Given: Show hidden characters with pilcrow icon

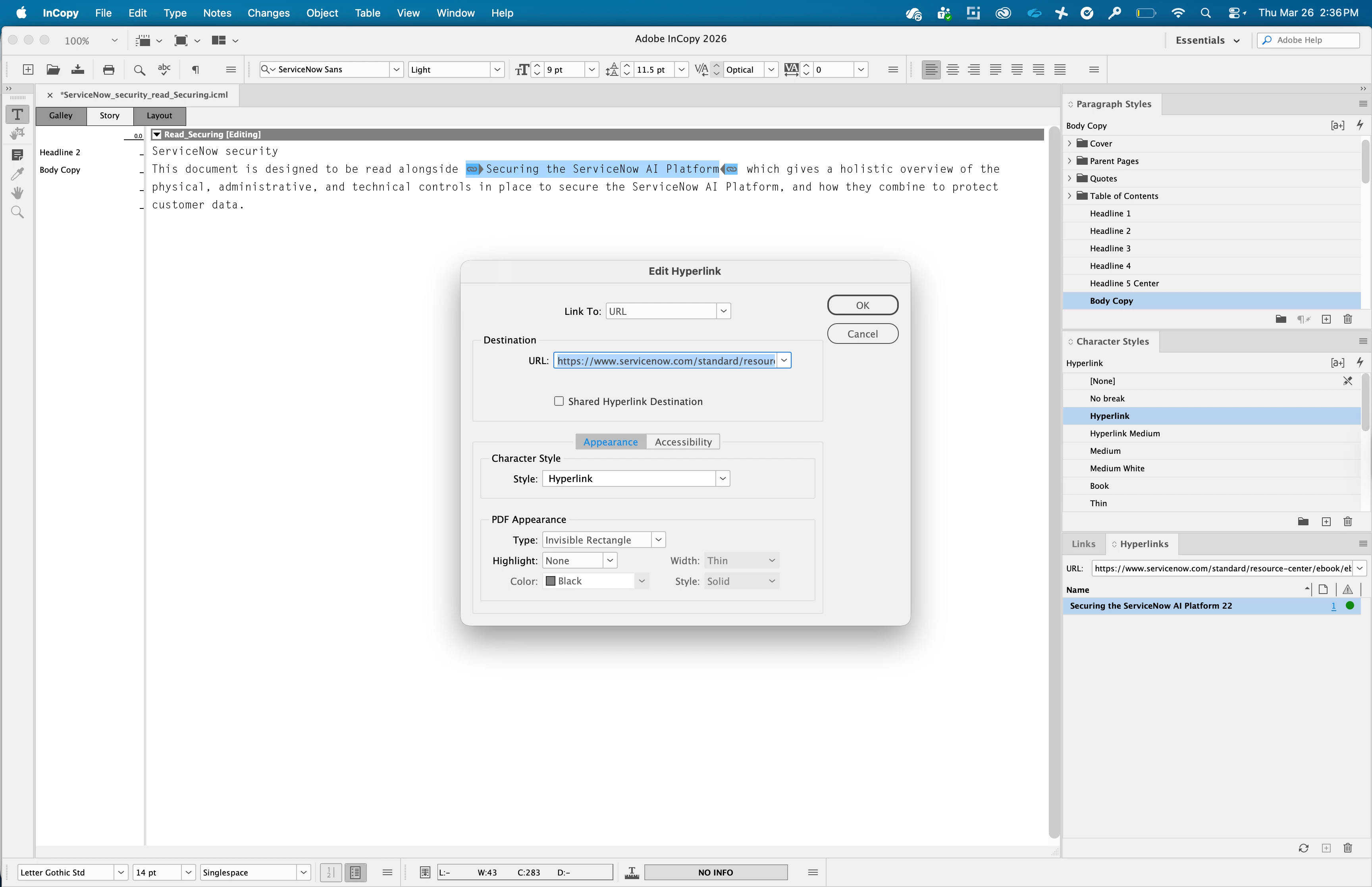Looking at the screenshot, I should (196, 70).
